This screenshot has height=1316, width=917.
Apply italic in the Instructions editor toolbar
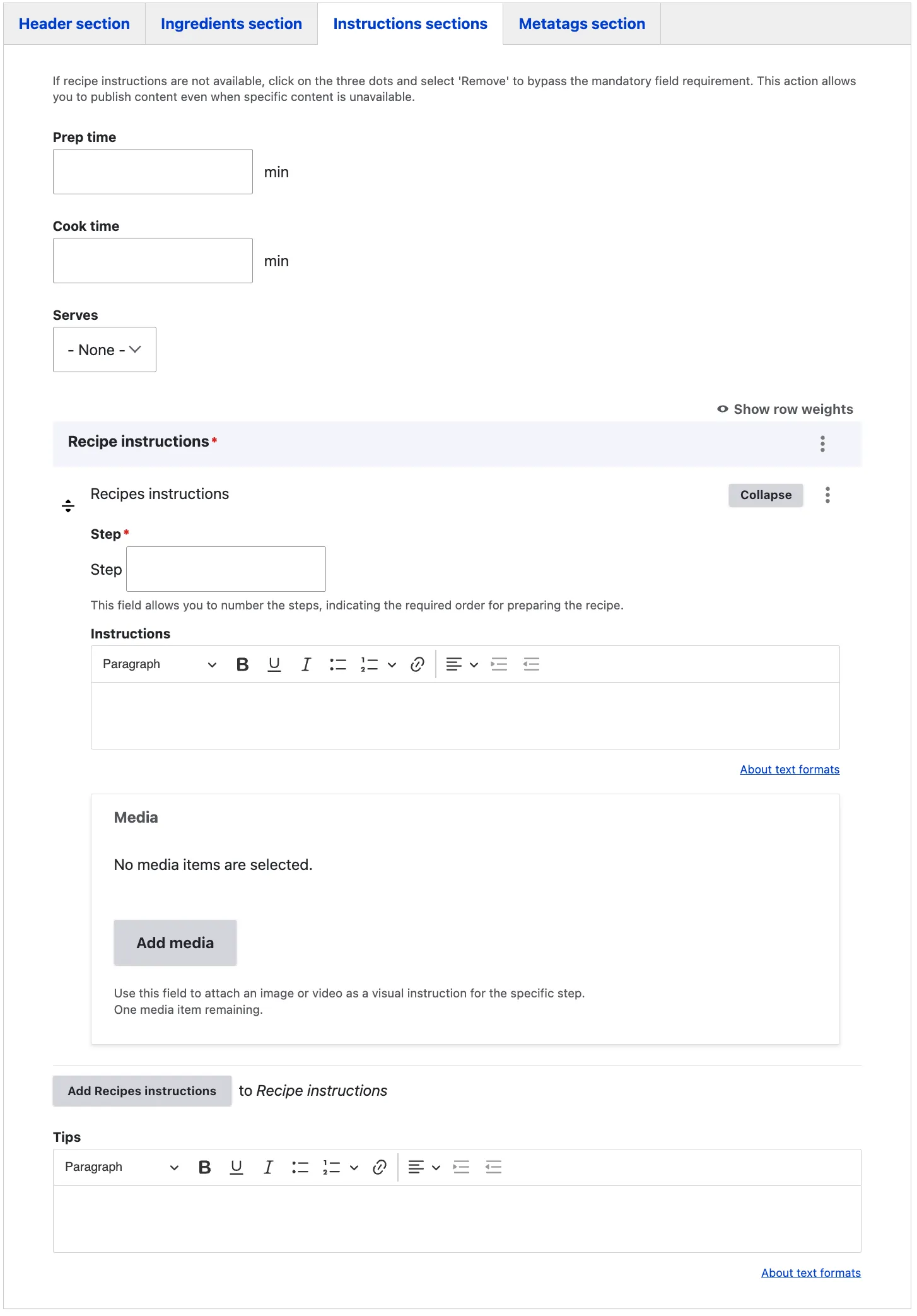click(306, 664)
